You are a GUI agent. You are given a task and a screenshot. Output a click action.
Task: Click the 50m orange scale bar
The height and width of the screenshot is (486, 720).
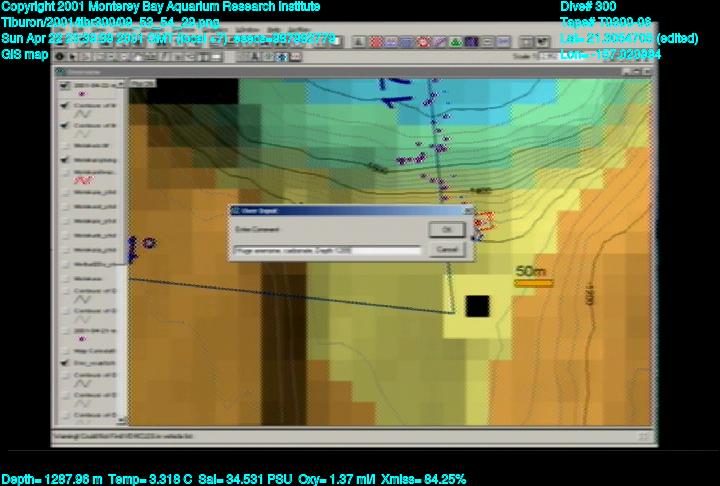point(534,283)
